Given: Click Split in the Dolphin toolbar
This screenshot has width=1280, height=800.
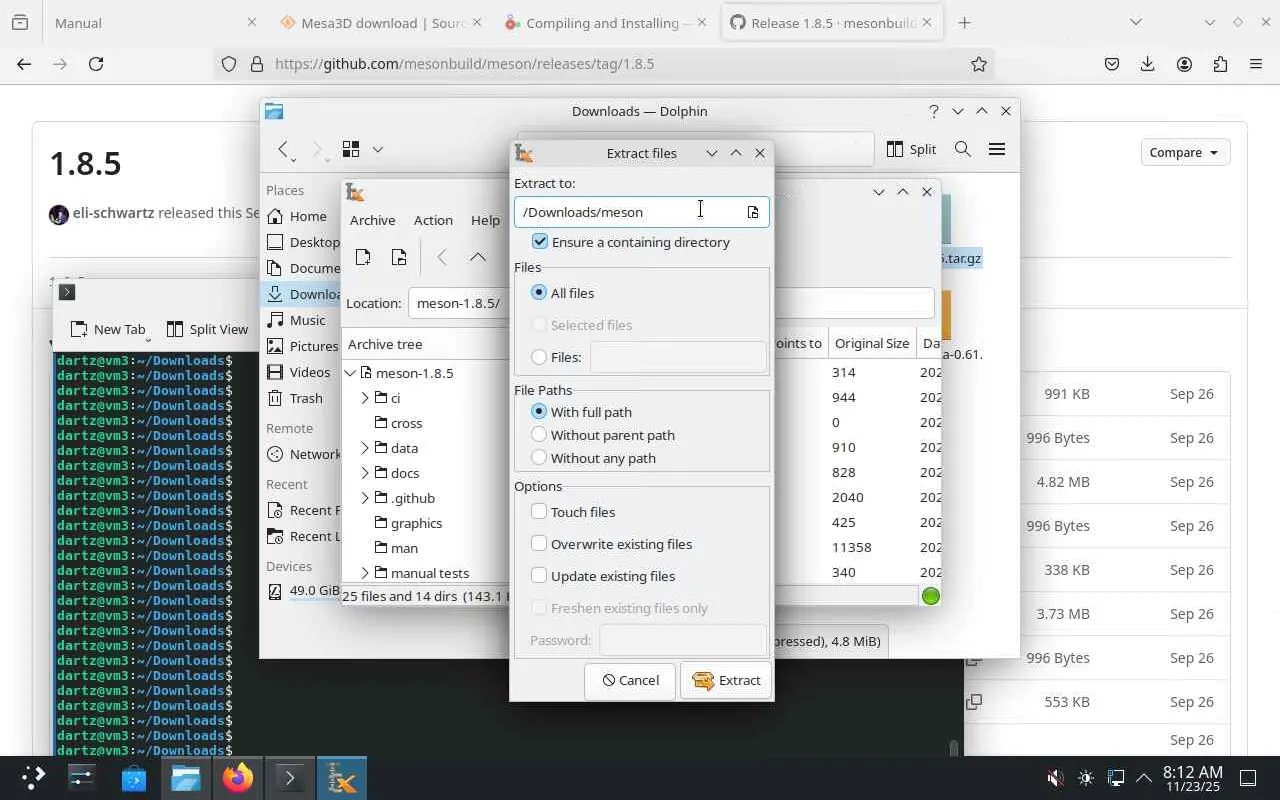Looking at the screenshot, I should [x=911, y=149].
